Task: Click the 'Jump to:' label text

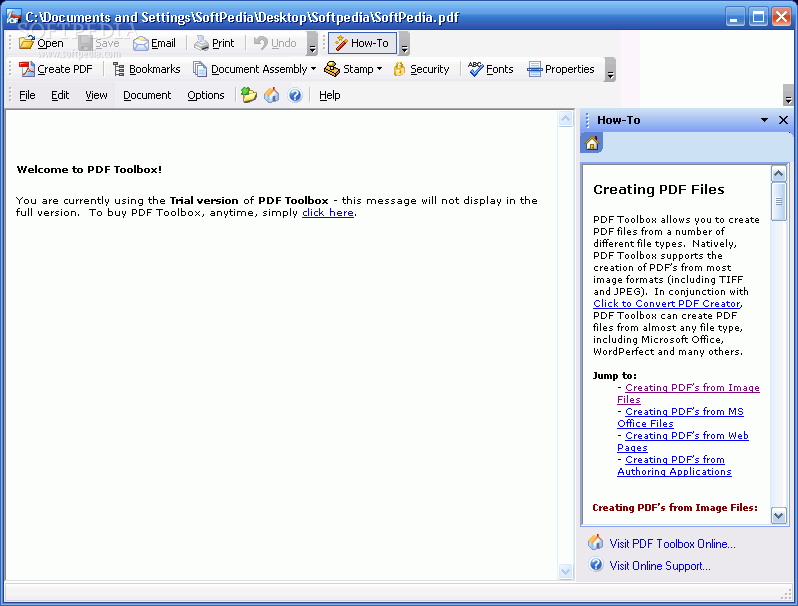Action: coord(614,376)
